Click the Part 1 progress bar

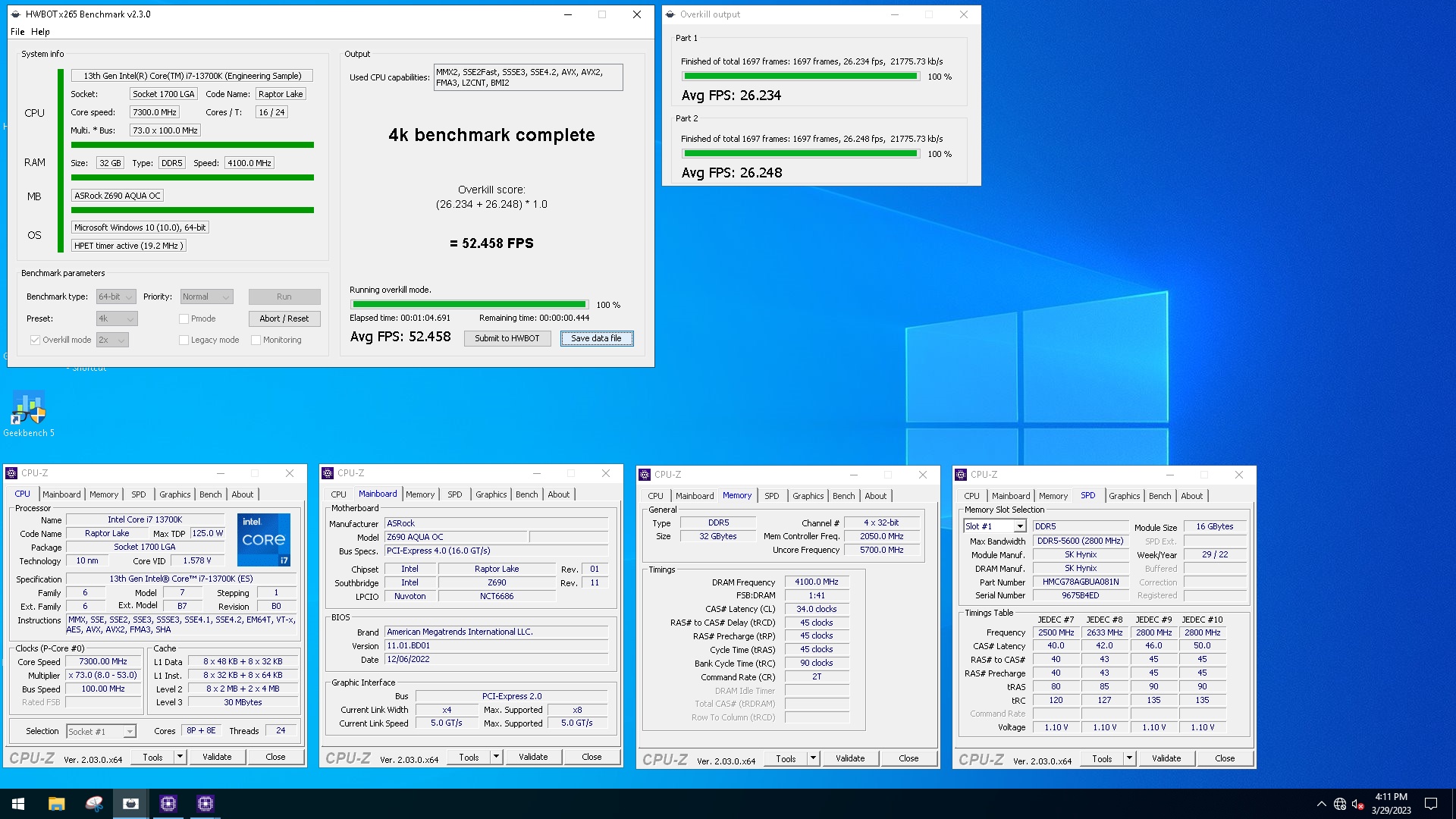(801, 77)
